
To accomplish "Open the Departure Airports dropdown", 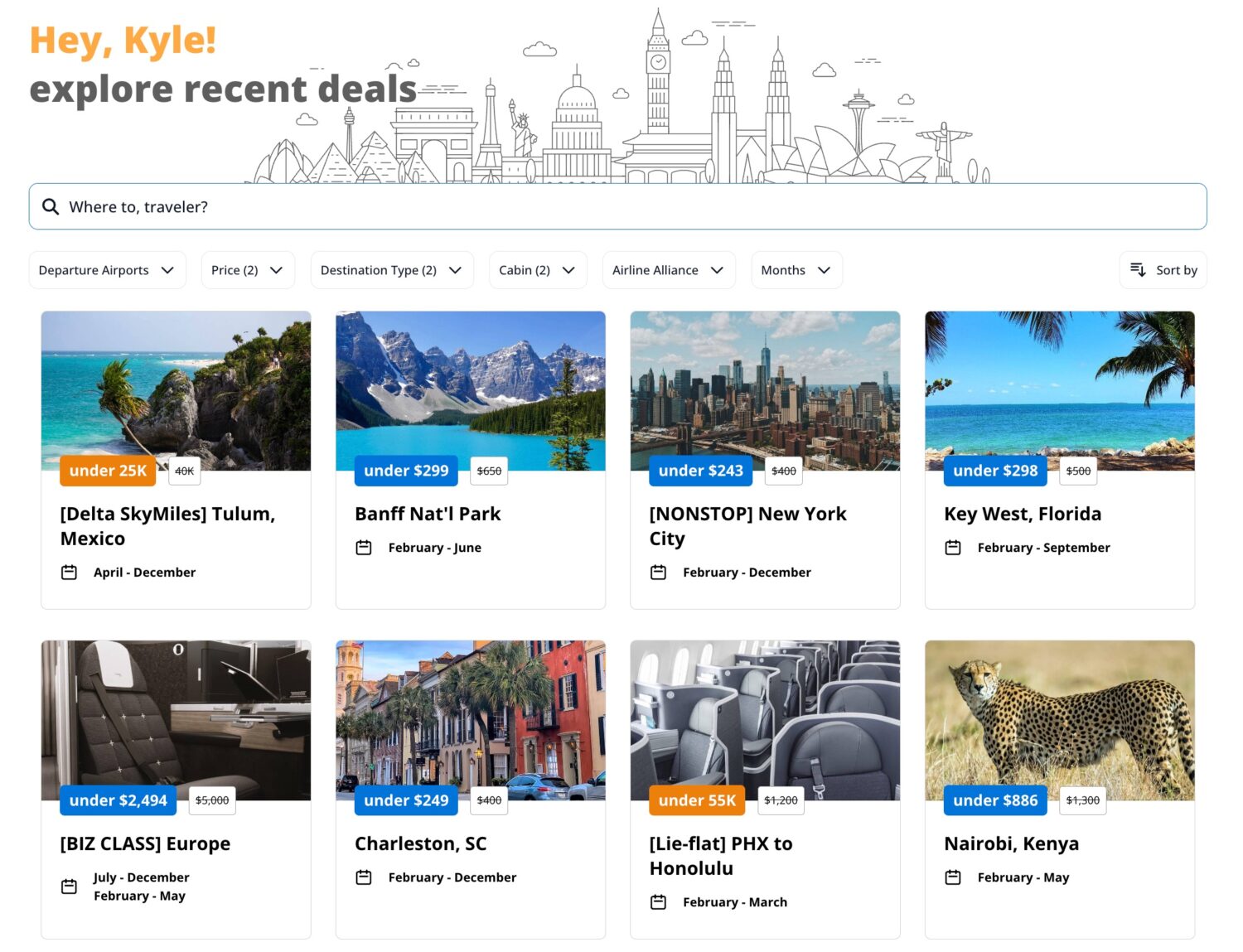I will 107,269.
